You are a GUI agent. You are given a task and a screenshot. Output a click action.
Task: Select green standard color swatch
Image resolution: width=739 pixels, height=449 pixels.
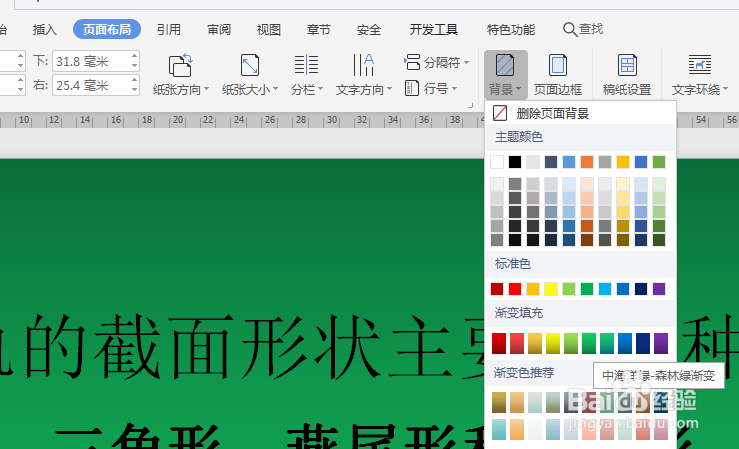click(587, 289)
